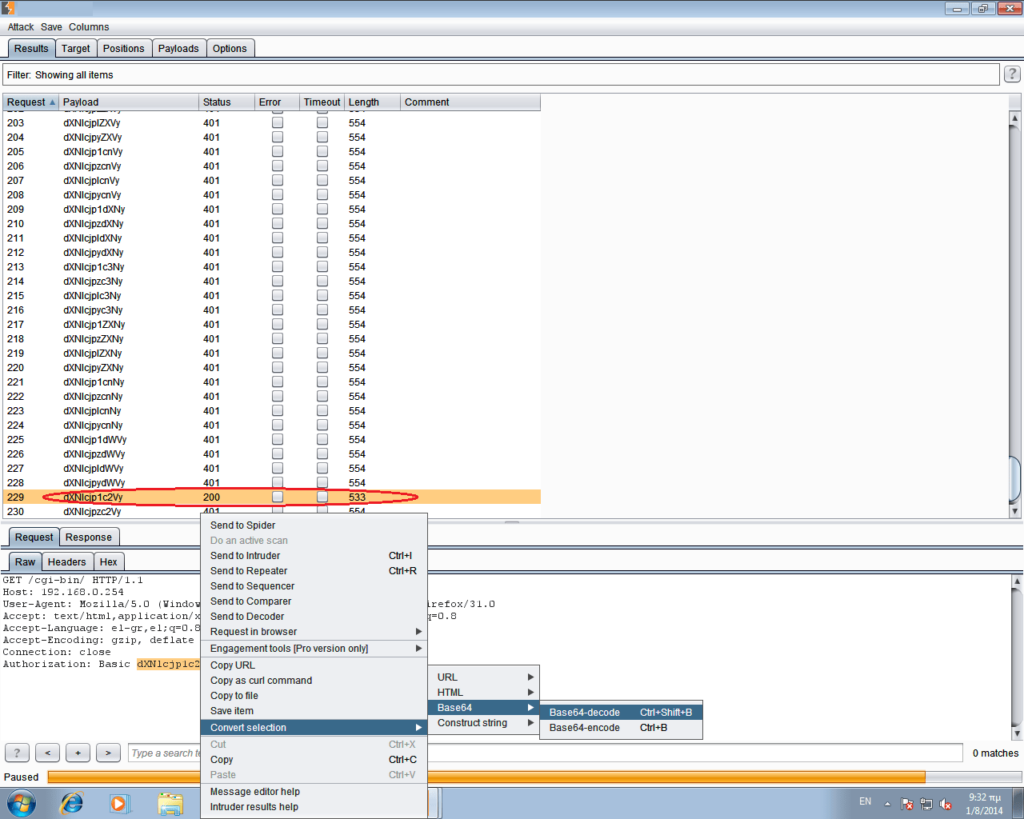This screenshot has width=1024, height=819.
Task: Open the Columns menu
Action: 89,27
